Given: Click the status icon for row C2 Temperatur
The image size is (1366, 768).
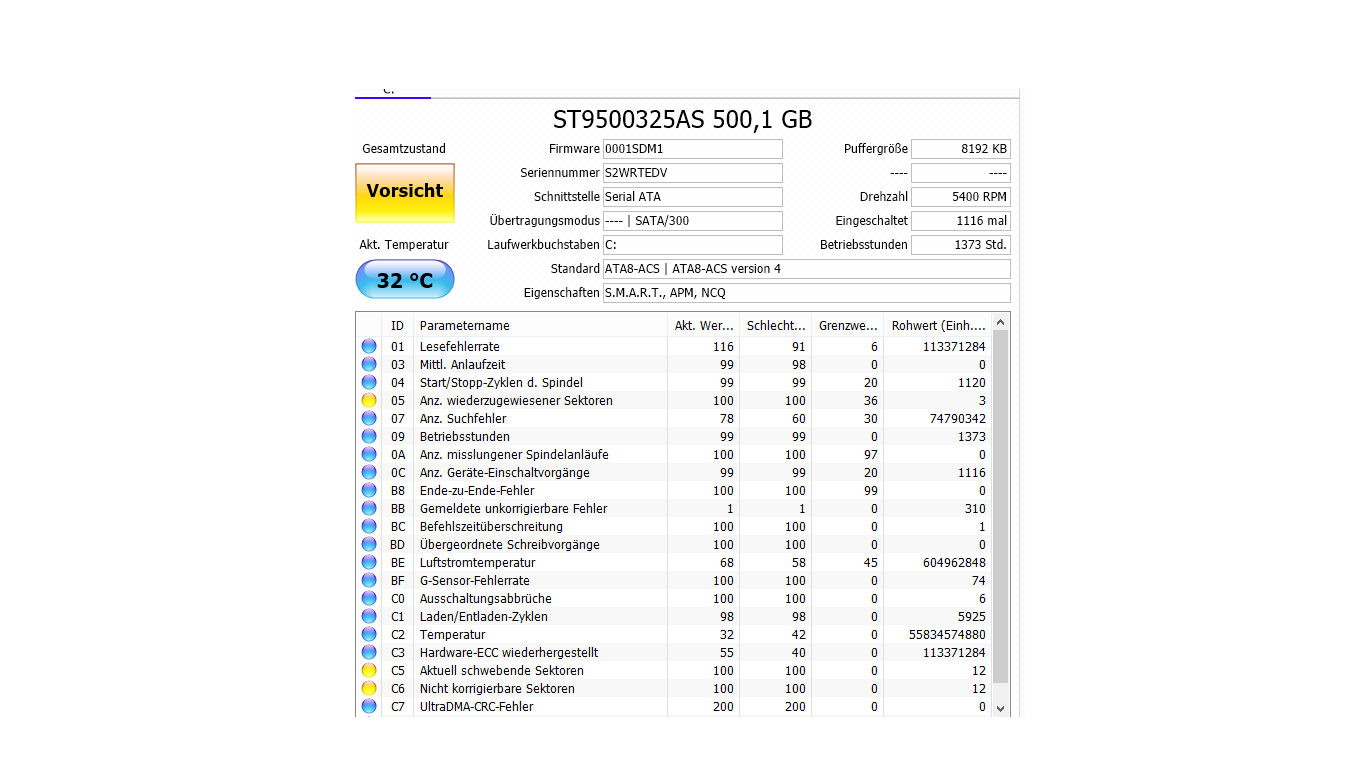Looking at the screenshot, I should (x=369, y=635).
